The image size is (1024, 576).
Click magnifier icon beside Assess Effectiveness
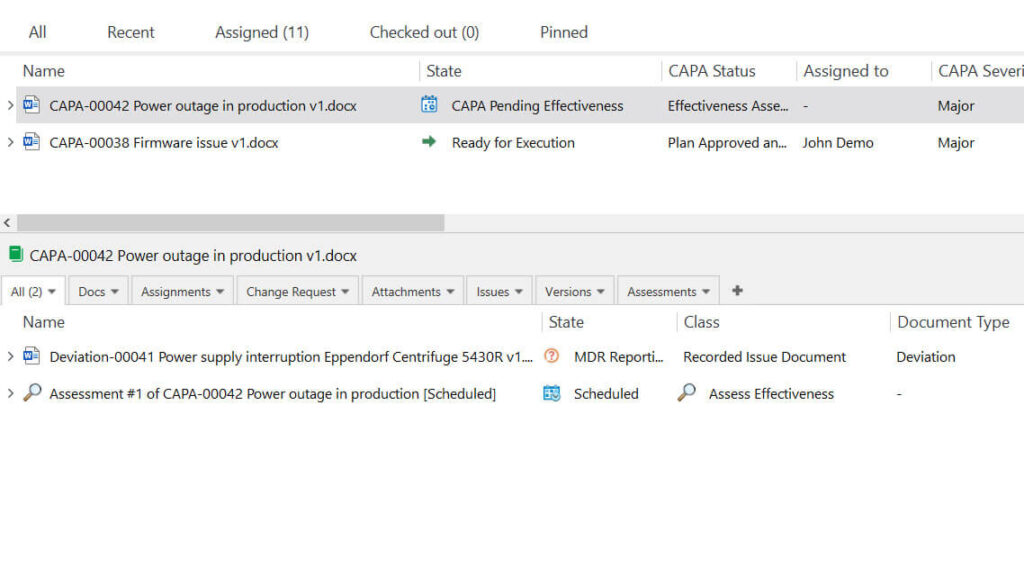coord(686,392)
